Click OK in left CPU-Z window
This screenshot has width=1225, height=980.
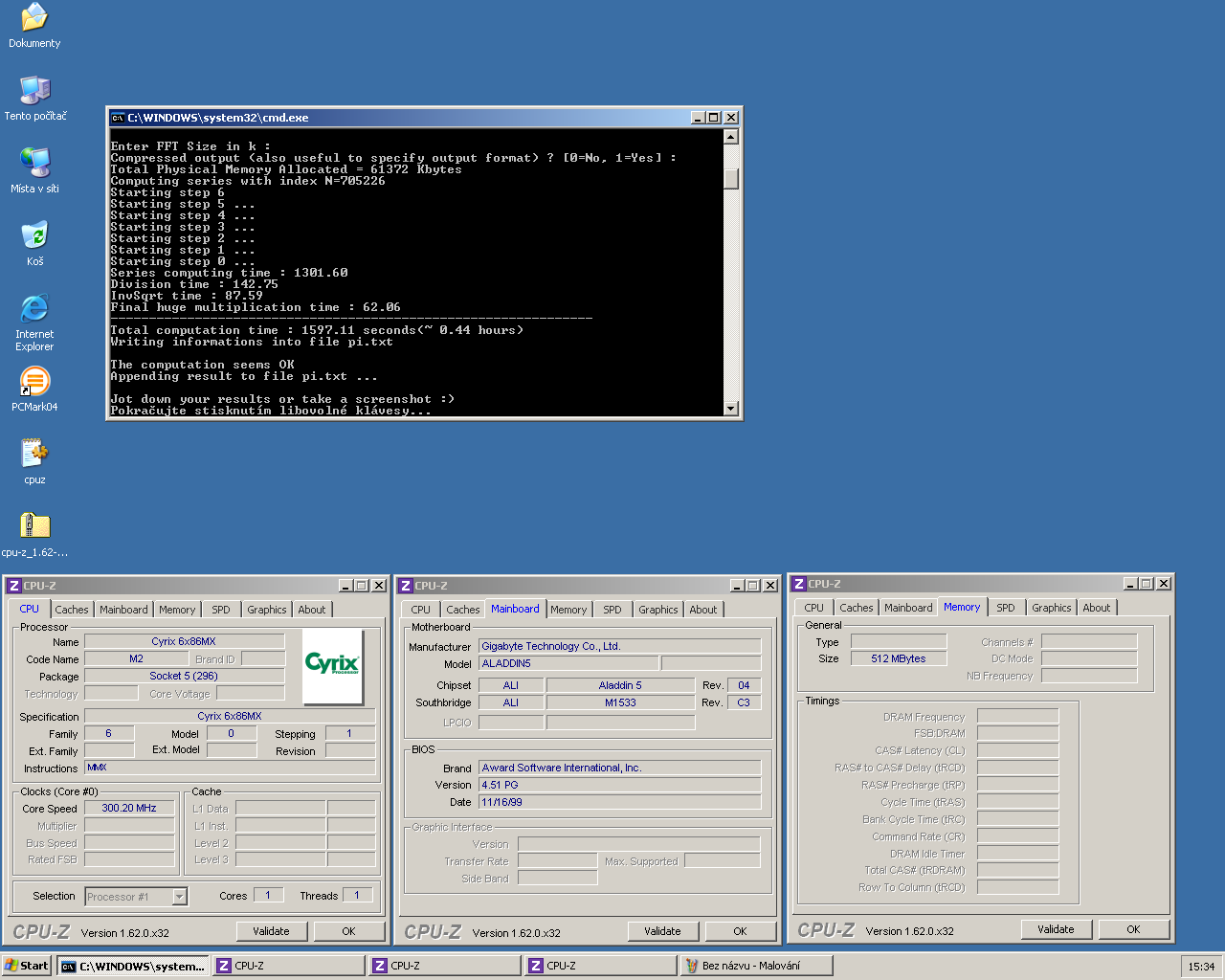(x=349, y=931)
